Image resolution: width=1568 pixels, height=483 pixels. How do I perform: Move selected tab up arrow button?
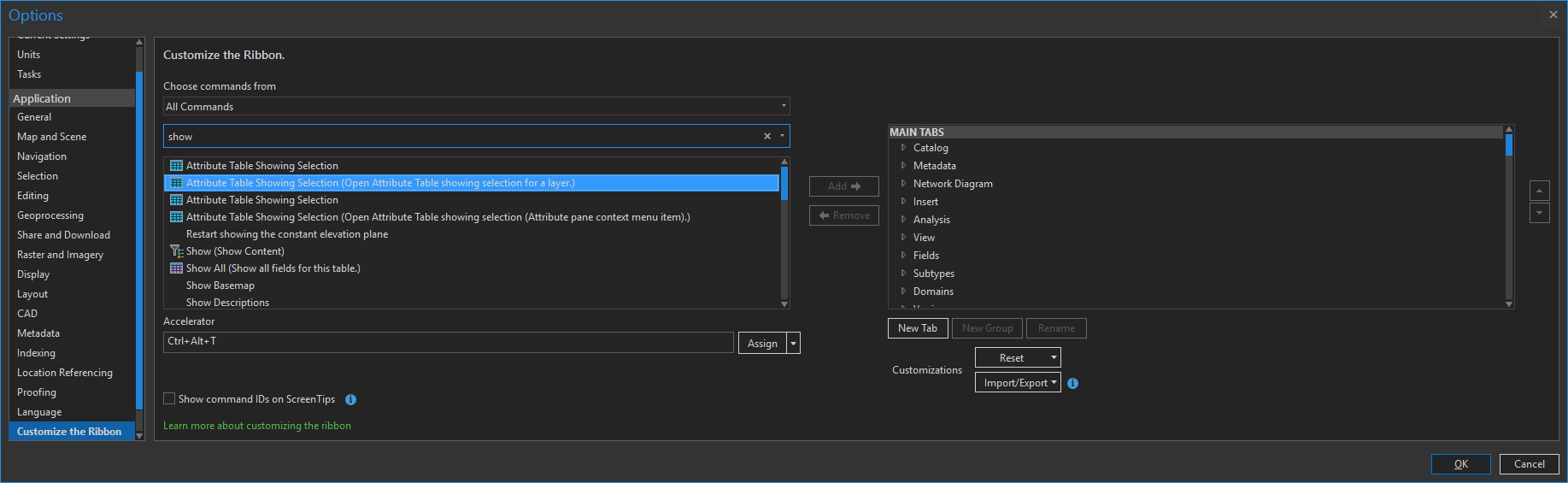(x=1539, y=191)
